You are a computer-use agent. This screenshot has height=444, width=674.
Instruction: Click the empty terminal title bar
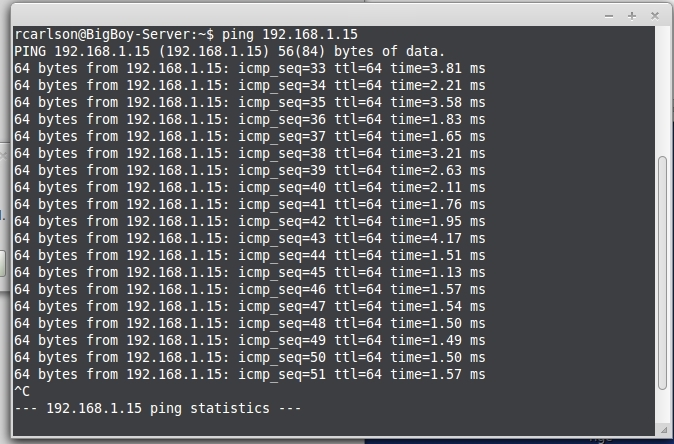coord(301,15)
